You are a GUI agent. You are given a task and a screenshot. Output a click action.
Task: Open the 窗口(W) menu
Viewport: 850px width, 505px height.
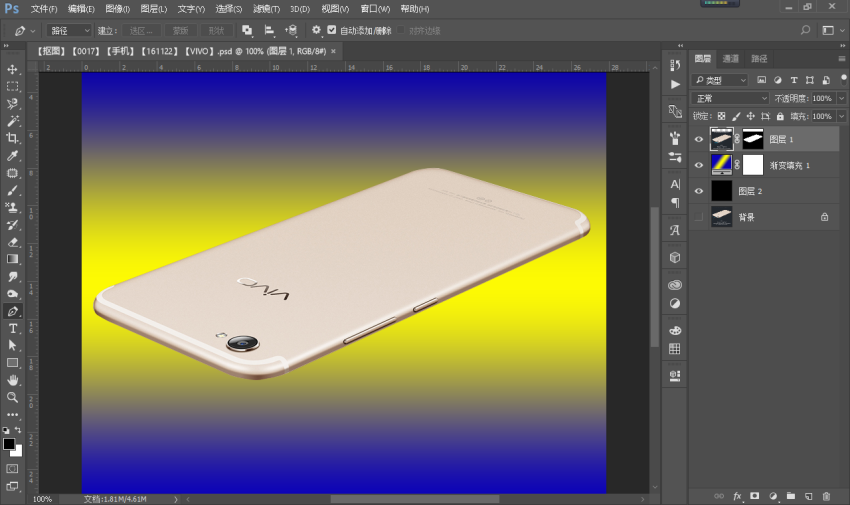[375, 9]
